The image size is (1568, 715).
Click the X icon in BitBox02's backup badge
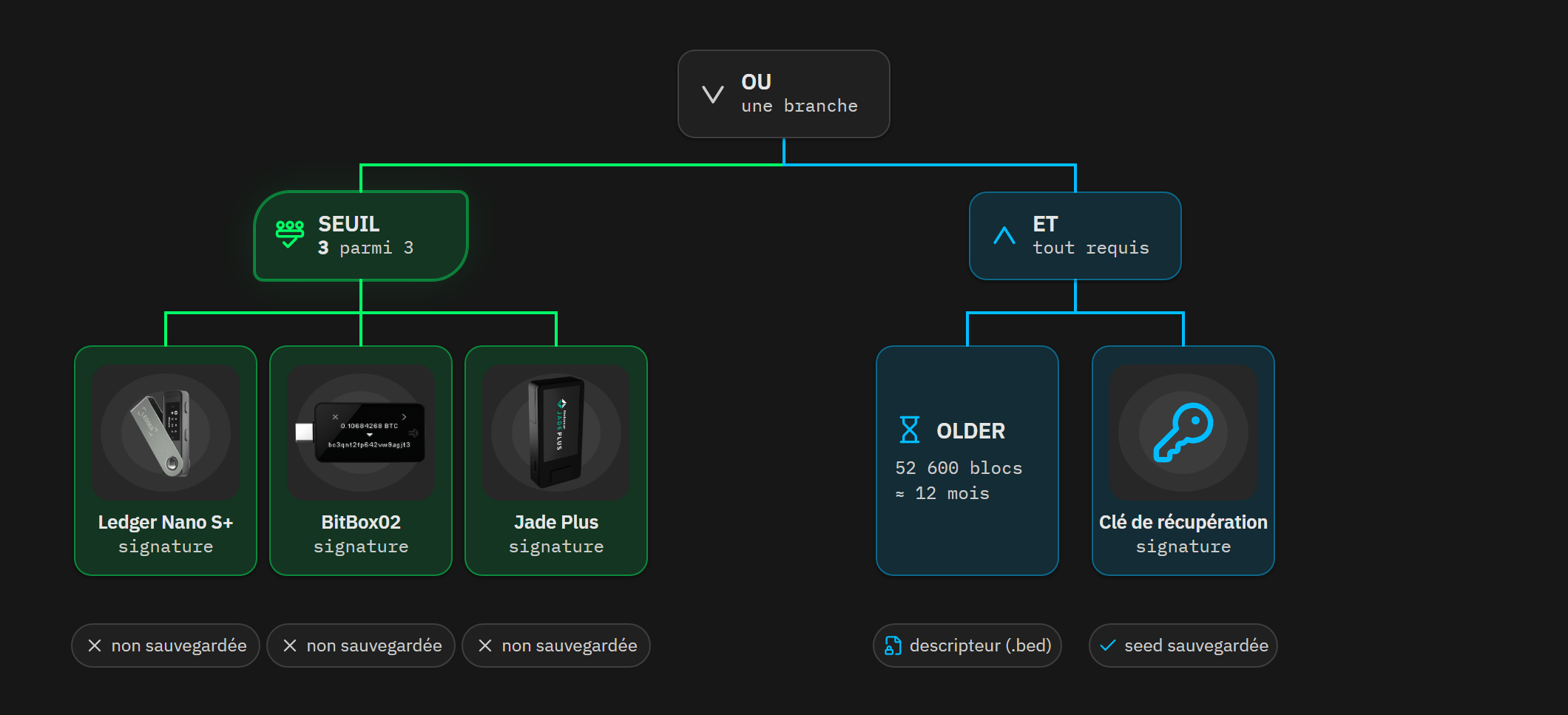[x=290, y=645]
